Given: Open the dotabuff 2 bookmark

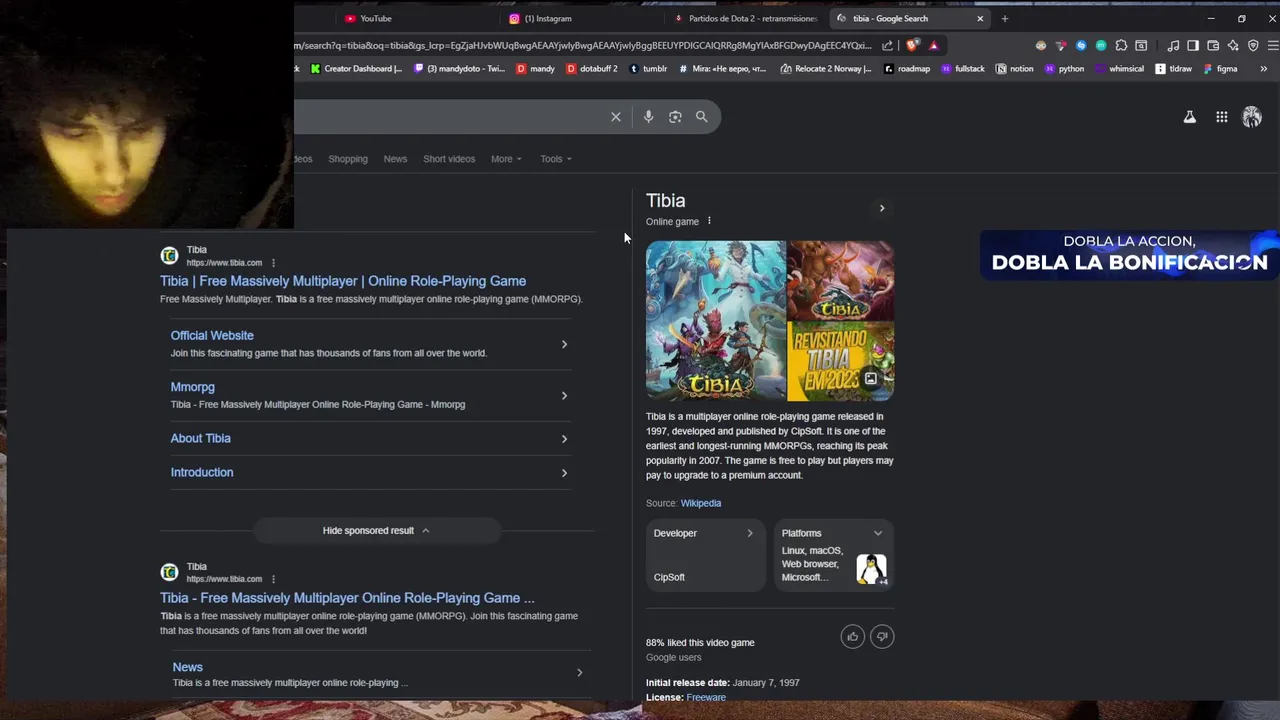Looking at the screenshot, I should point(592,69).
